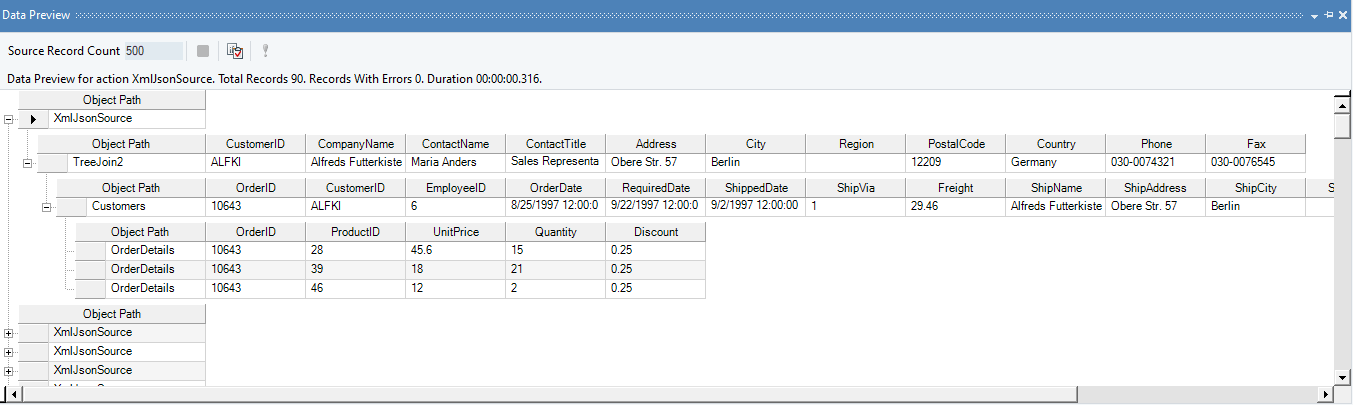Collapse the first XmlJsonSource node
The image size is (1353, 405).
9,119
